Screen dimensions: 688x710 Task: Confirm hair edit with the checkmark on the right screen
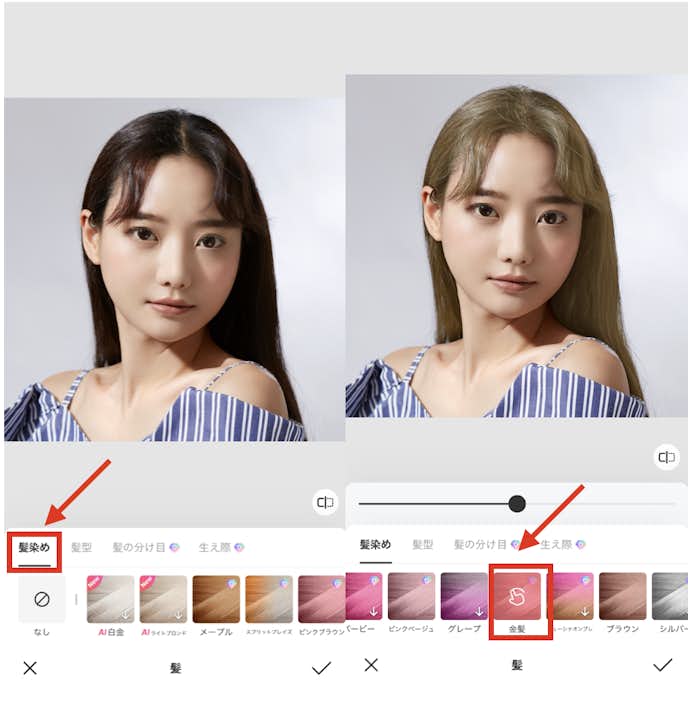[662, 664]
